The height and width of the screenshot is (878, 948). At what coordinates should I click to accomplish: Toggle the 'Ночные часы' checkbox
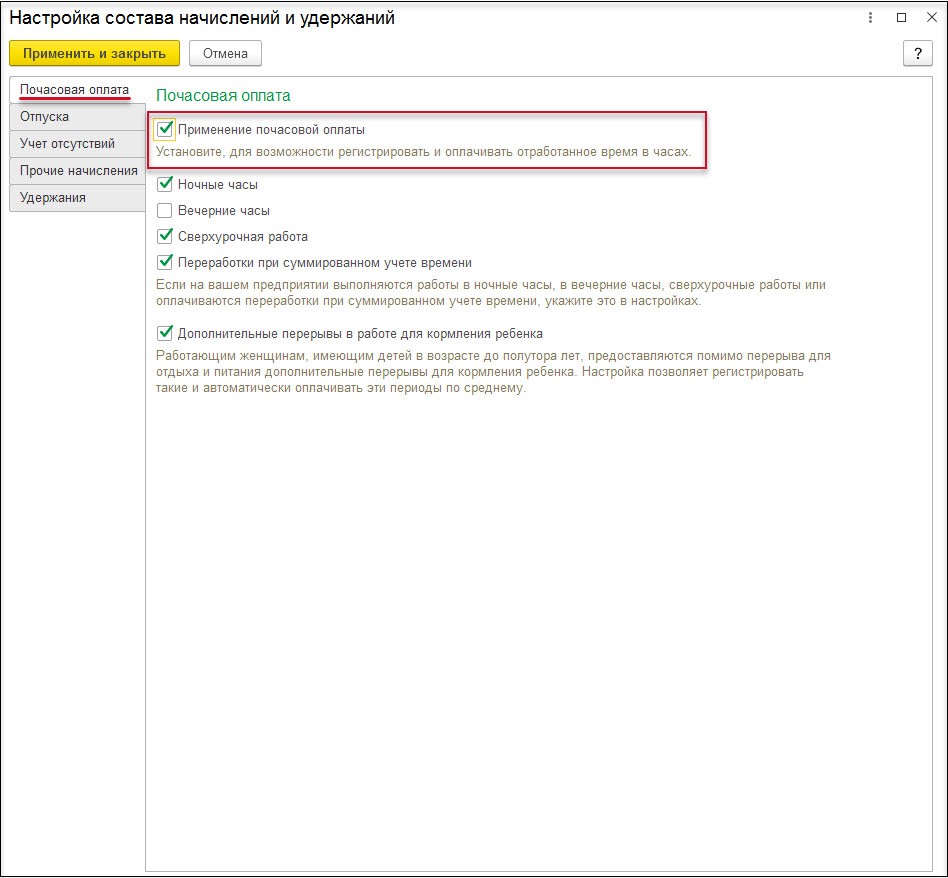tap(164, 184)
